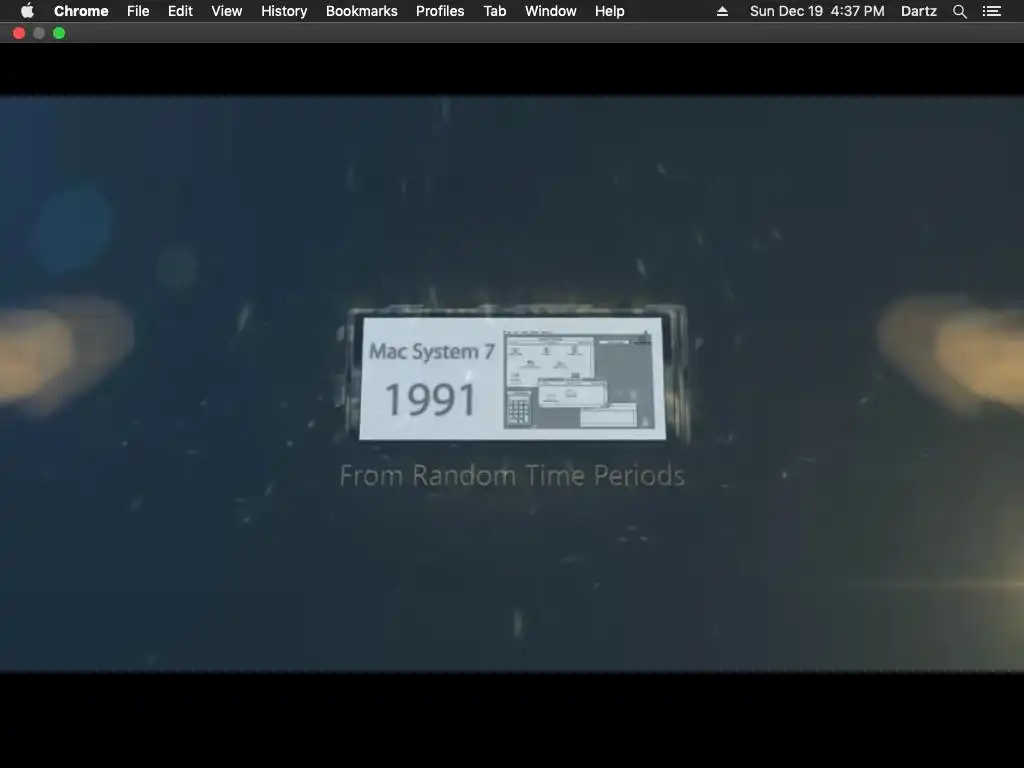The width and height of the screenshot is (1024, 768).
Task: Open Spotlight search magnifier icon
Action: tap(960, 11)
